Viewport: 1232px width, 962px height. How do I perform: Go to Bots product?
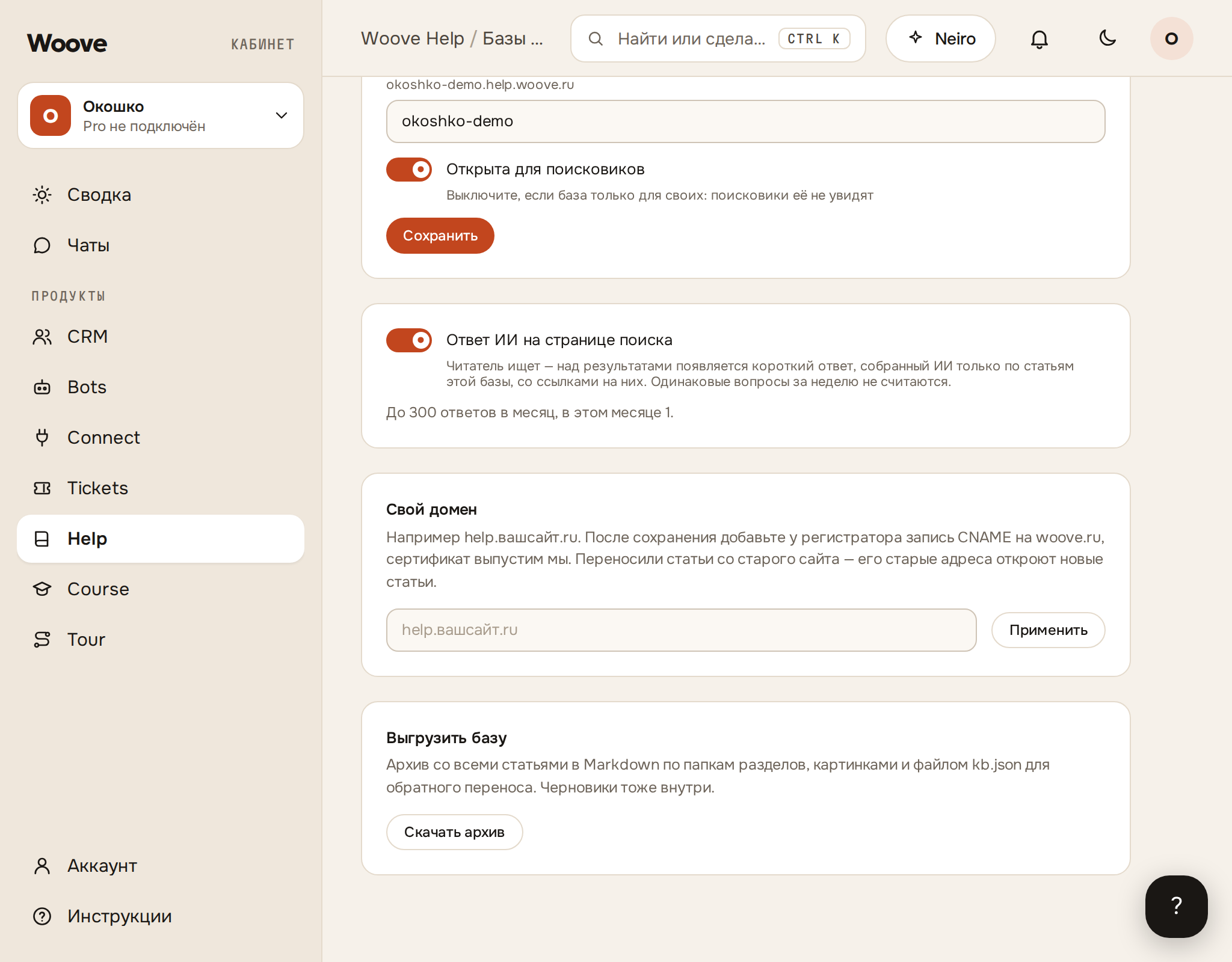pos(161,387)
